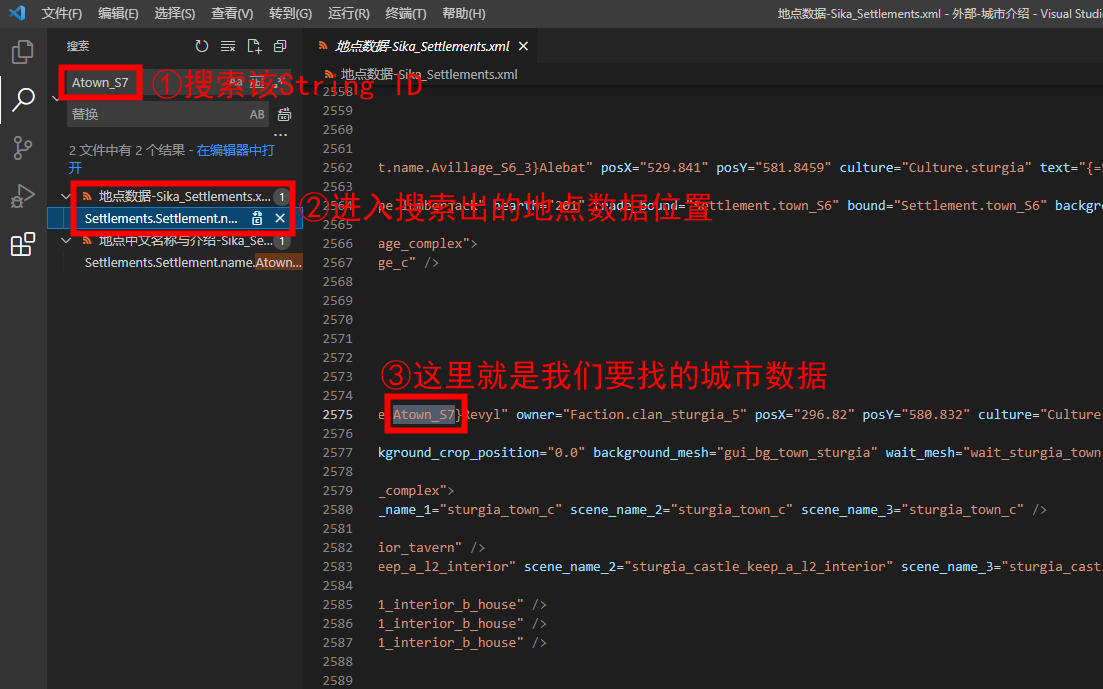
Task: Open the 文件(F) menu
Action: tap(62, 14)
